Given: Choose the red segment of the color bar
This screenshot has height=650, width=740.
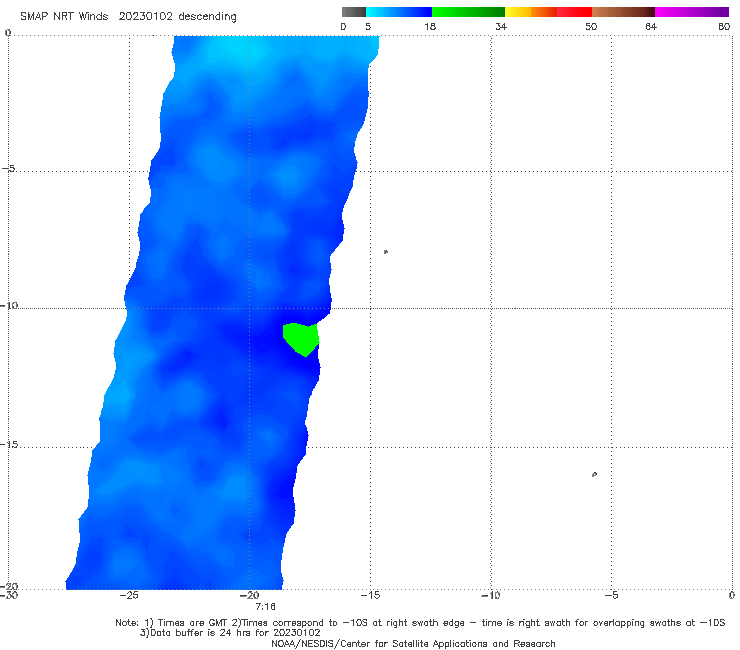Looking at the screenshot, I should [x=574, y=12].
